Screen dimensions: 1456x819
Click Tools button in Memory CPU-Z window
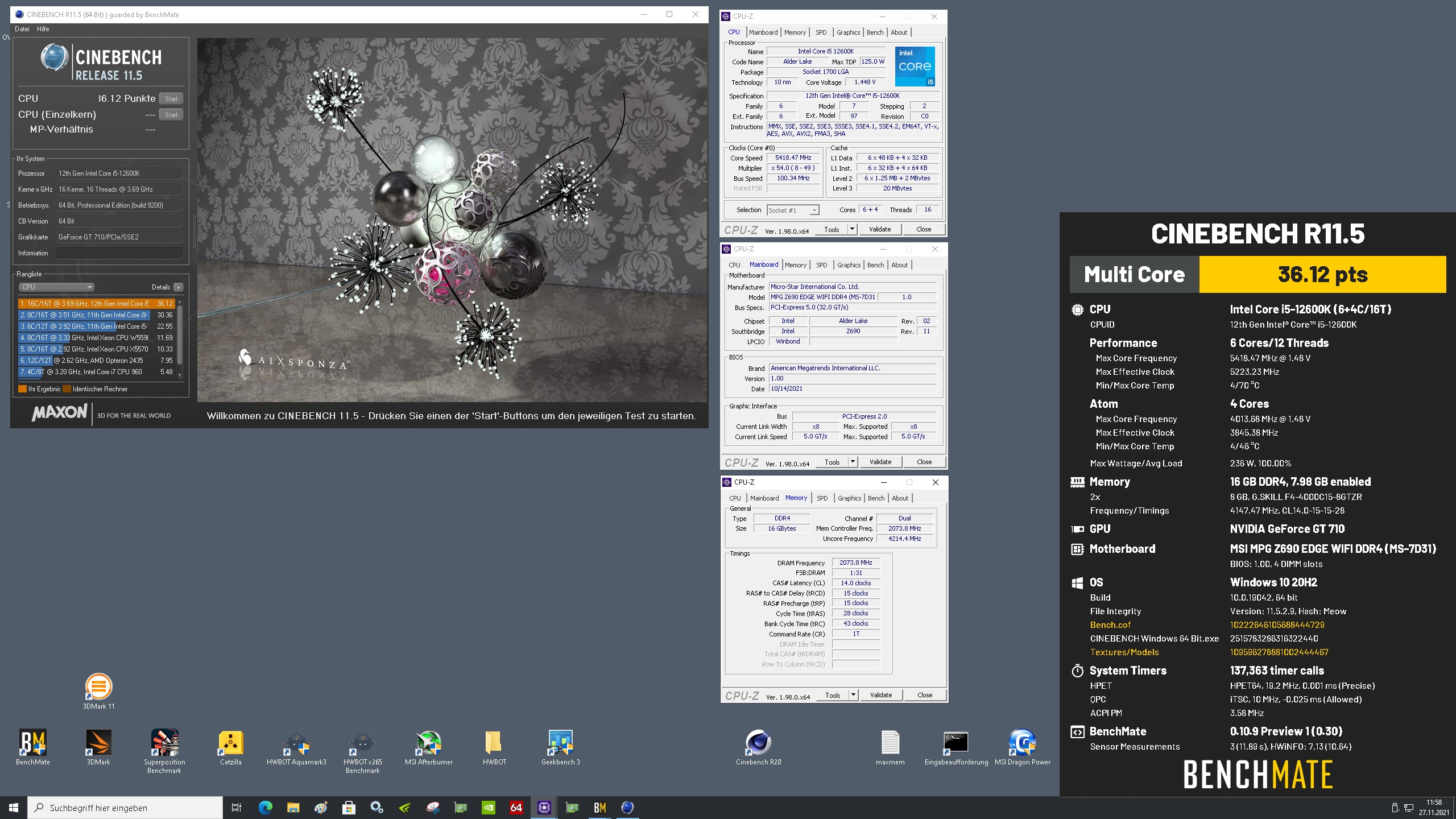coord(833,695)
